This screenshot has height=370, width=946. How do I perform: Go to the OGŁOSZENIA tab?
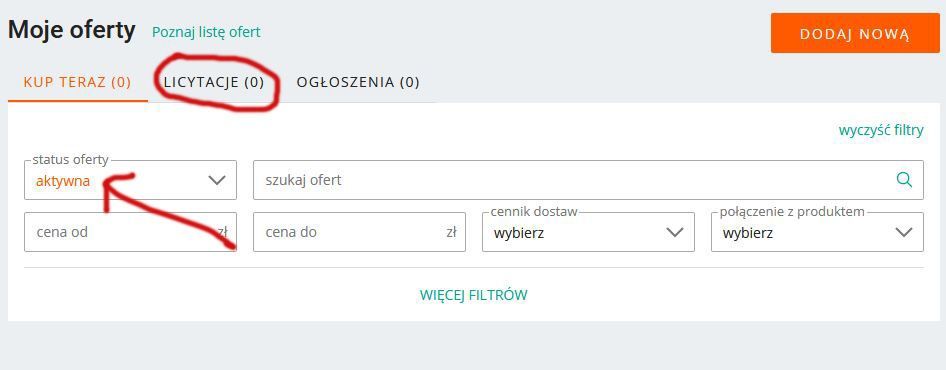(x=358, y=82)
